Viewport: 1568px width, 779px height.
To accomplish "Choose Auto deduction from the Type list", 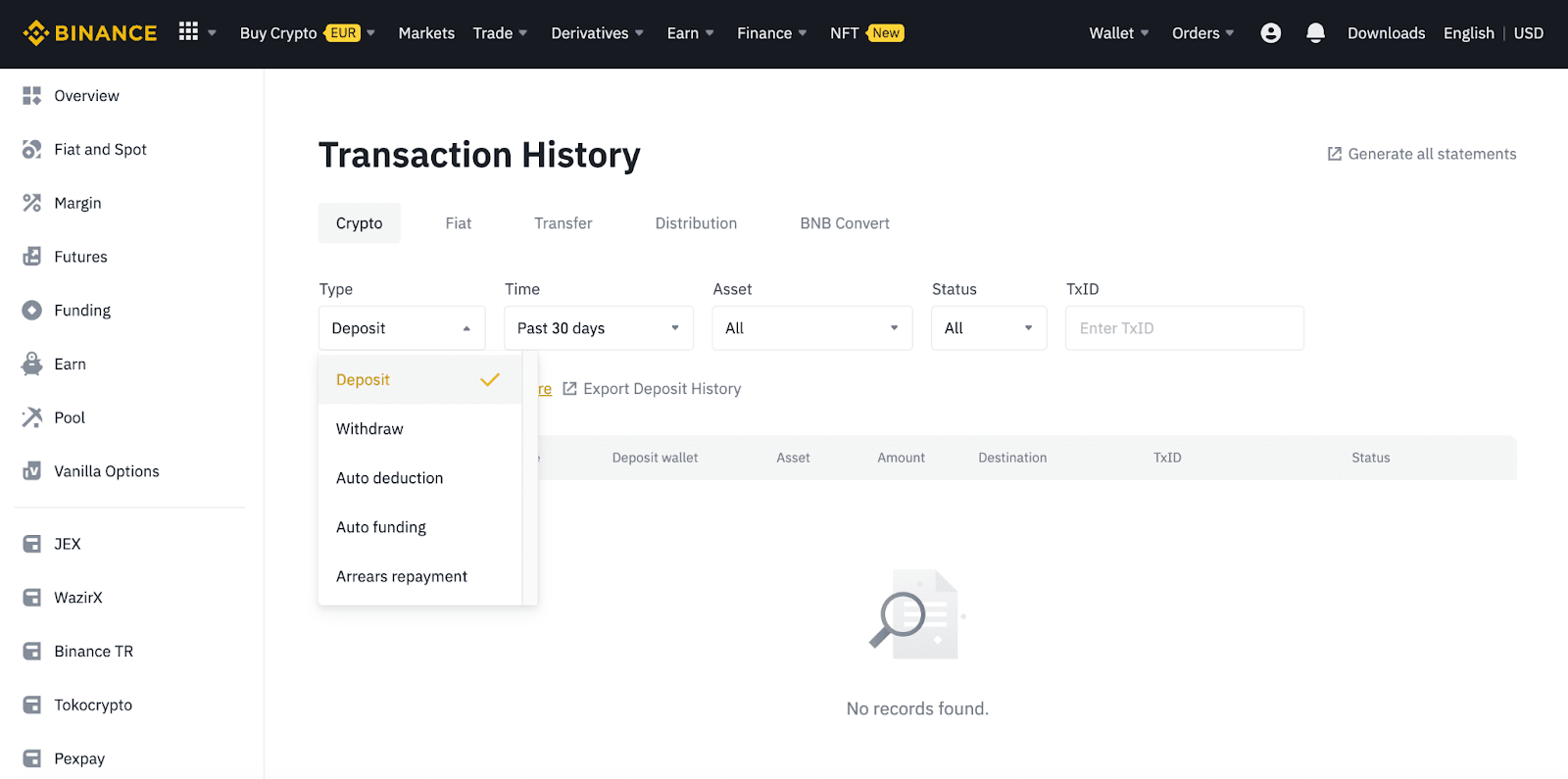I will (x=420, y=478).
